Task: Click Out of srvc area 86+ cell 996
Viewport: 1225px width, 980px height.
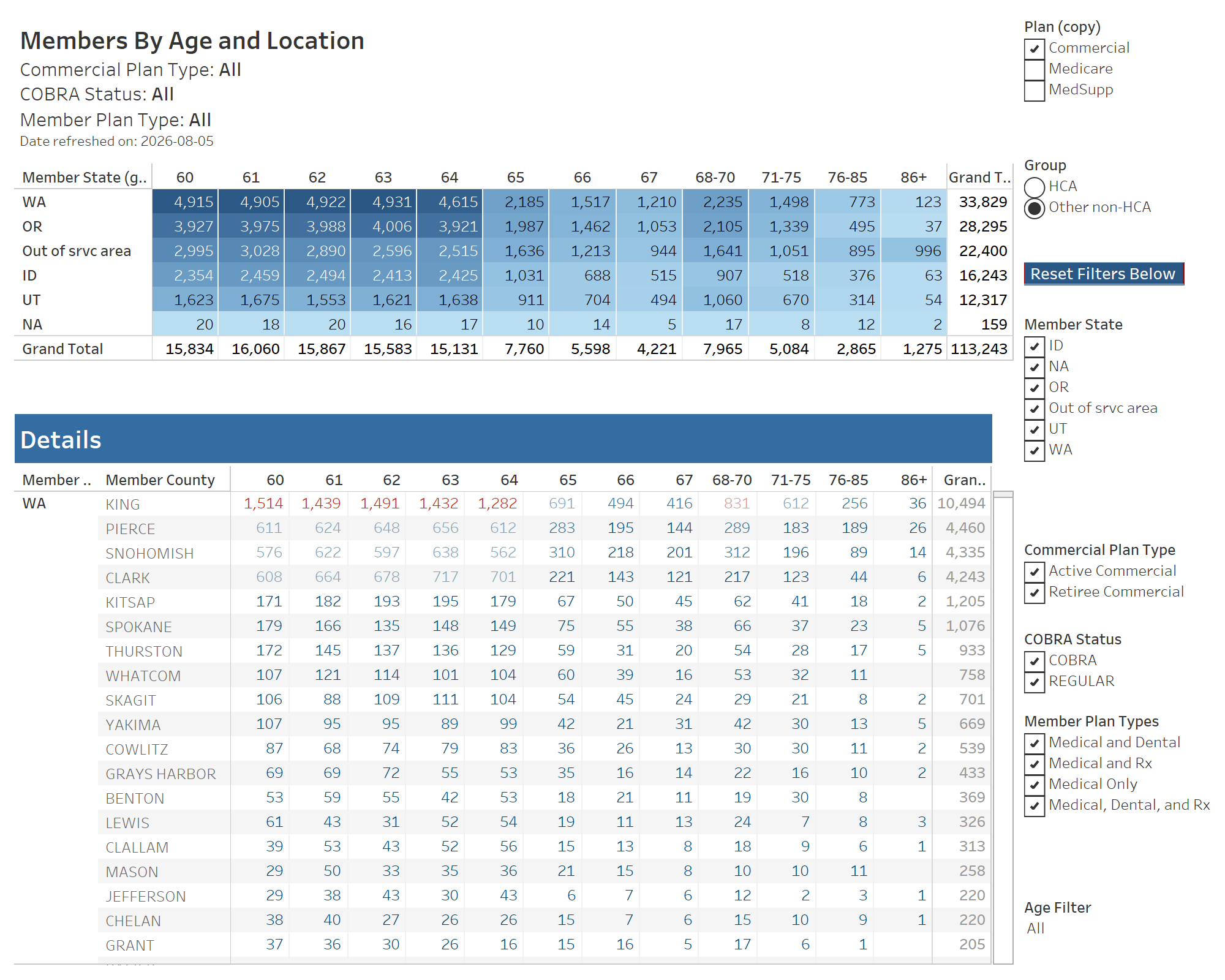Action: coord(914,251)
